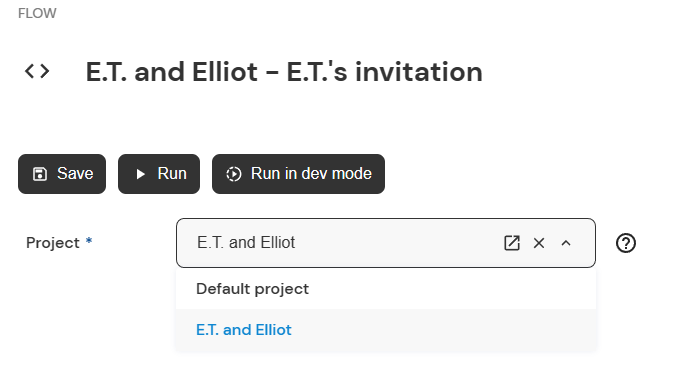
Task: Select the Default project option
Action: click(386, 289)
